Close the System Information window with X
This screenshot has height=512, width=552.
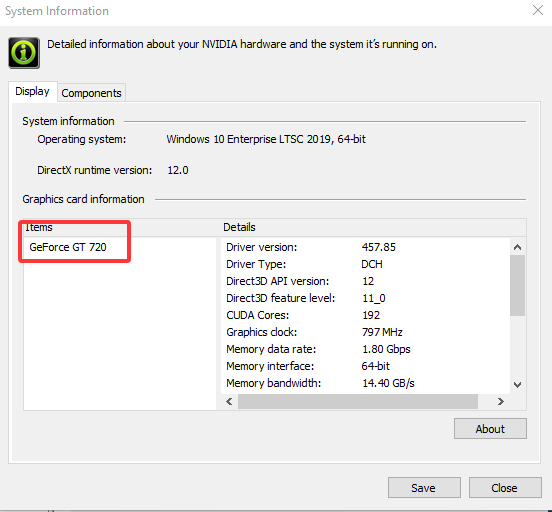(538, 10)
